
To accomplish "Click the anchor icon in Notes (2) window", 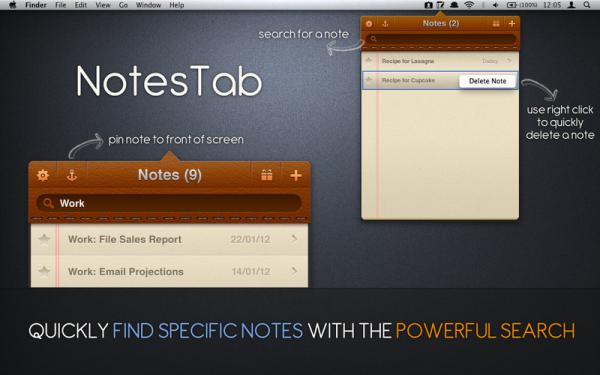I will [x=385, y=24].
